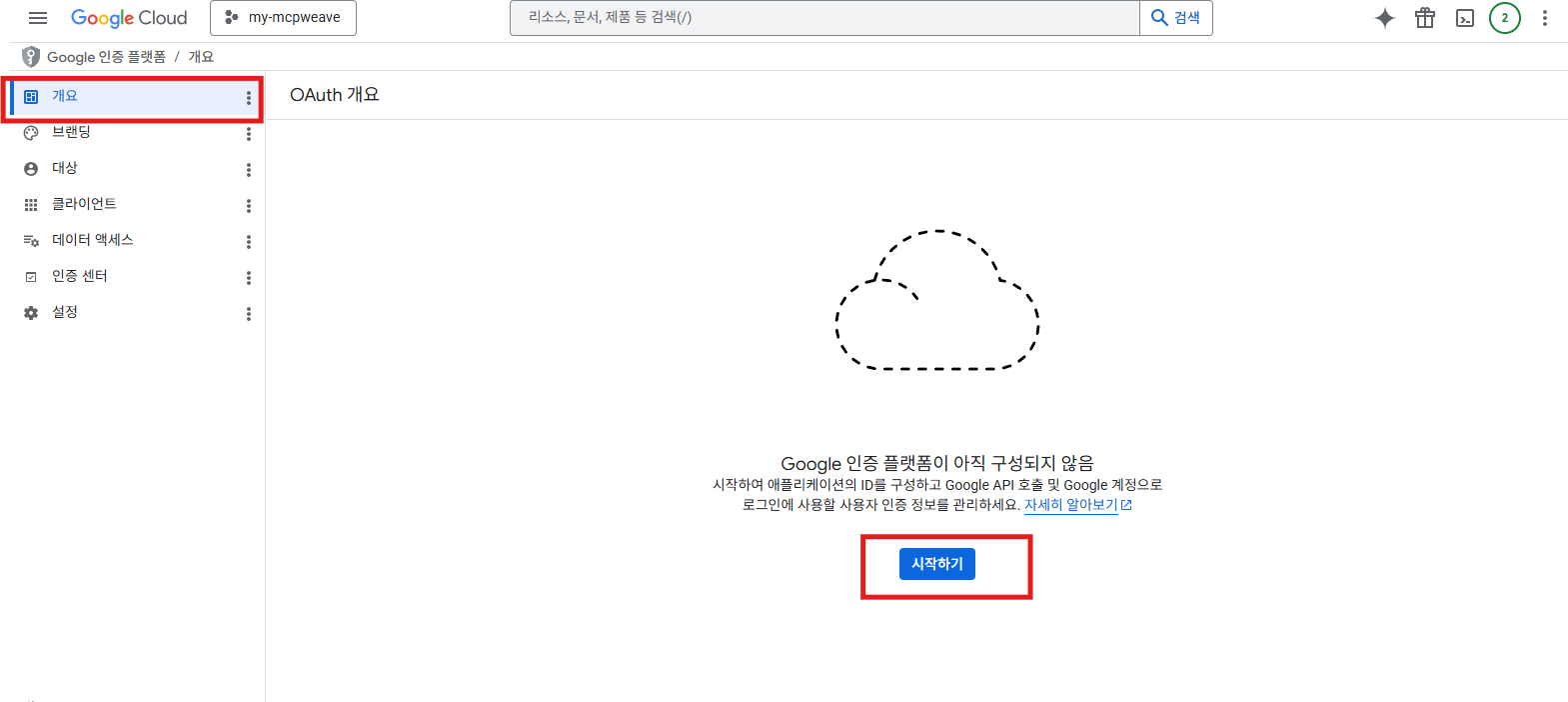Click the 데이터 액세스 list-settings icon

(x=31, y=241)
